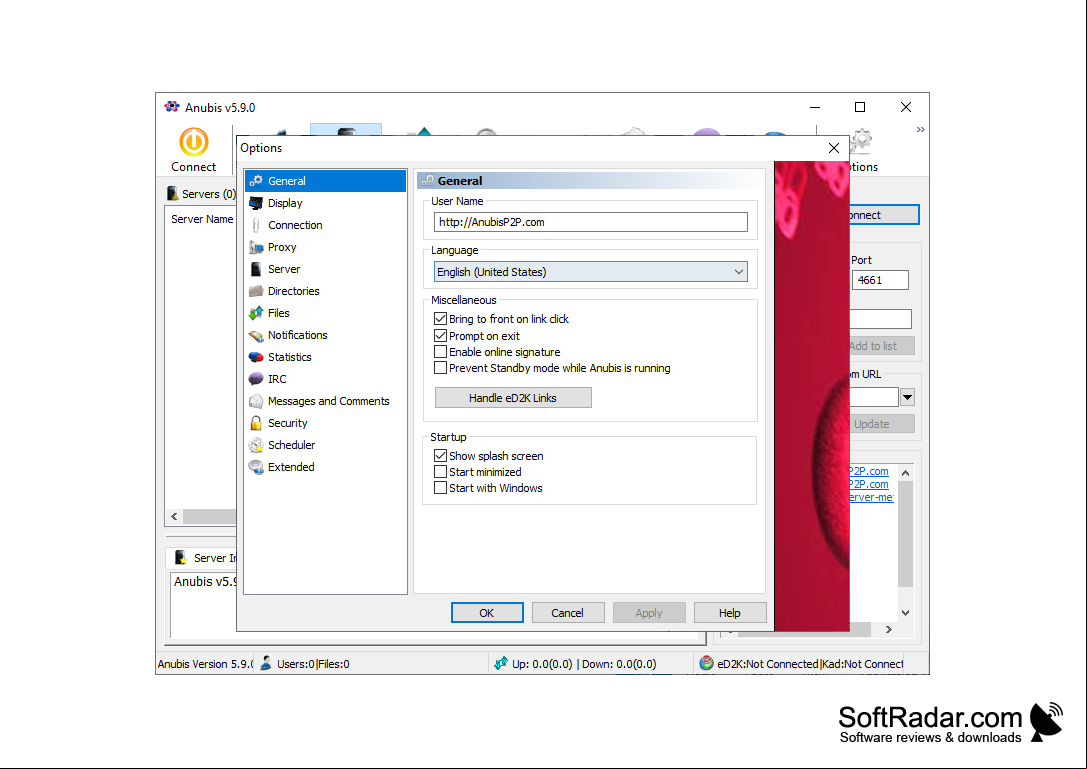
Task: Click the Handle eD2K Links button
Action: (x=513, y=398)
